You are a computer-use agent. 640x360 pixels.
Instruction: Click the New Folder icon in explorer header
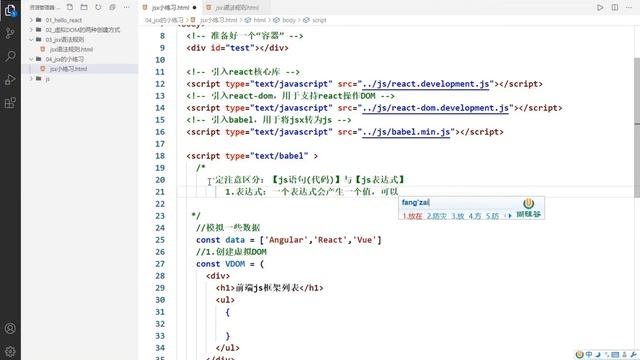click(x=84, y=7)
